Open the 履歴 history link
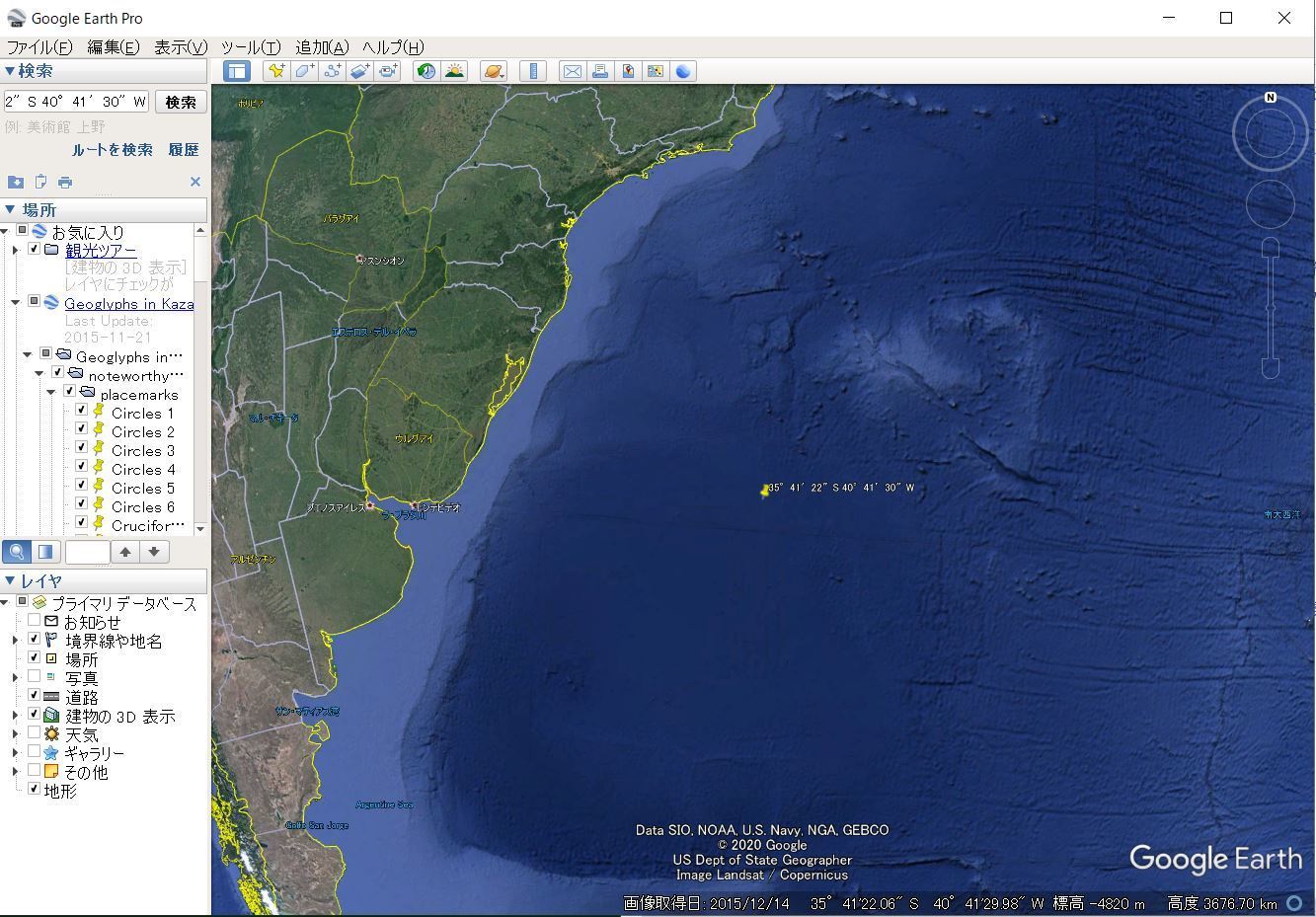The height and width of the screenshot is (917, 1316). (184, 149)
